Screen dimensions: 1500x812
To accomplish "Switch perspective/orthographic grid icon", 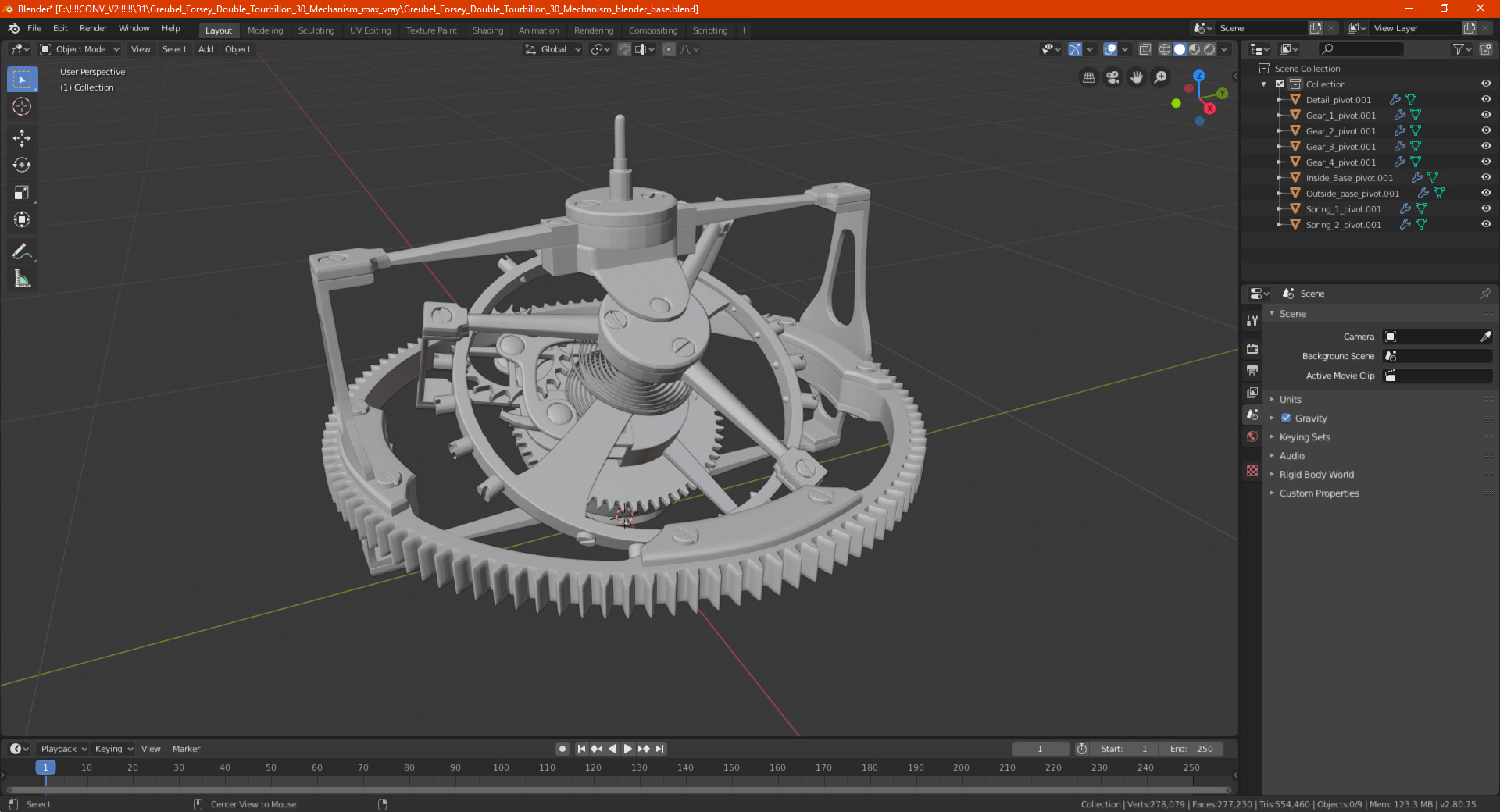I will pyautogui.click(x=1088, y=77).
